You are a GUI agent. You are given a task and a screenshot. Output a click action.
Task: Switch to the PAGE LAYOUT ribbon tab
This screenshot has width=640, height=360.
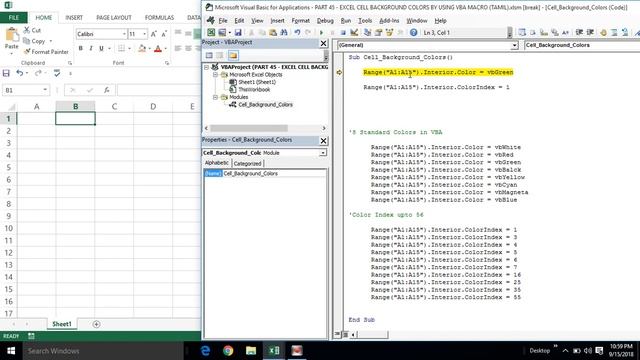114,18
